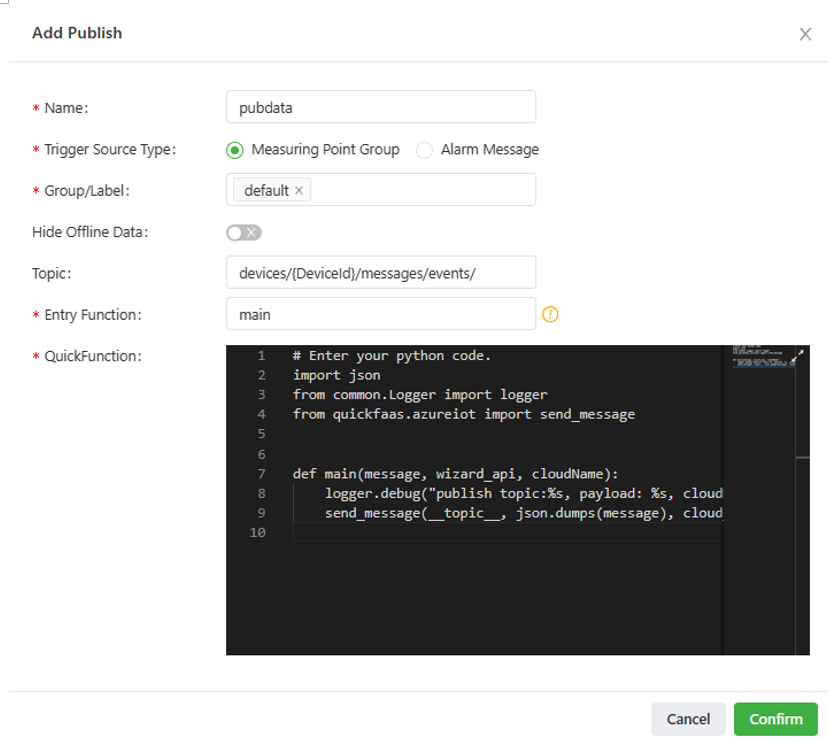Click the Topic input field
The image size is (828, 742).
tap(381, 273)
